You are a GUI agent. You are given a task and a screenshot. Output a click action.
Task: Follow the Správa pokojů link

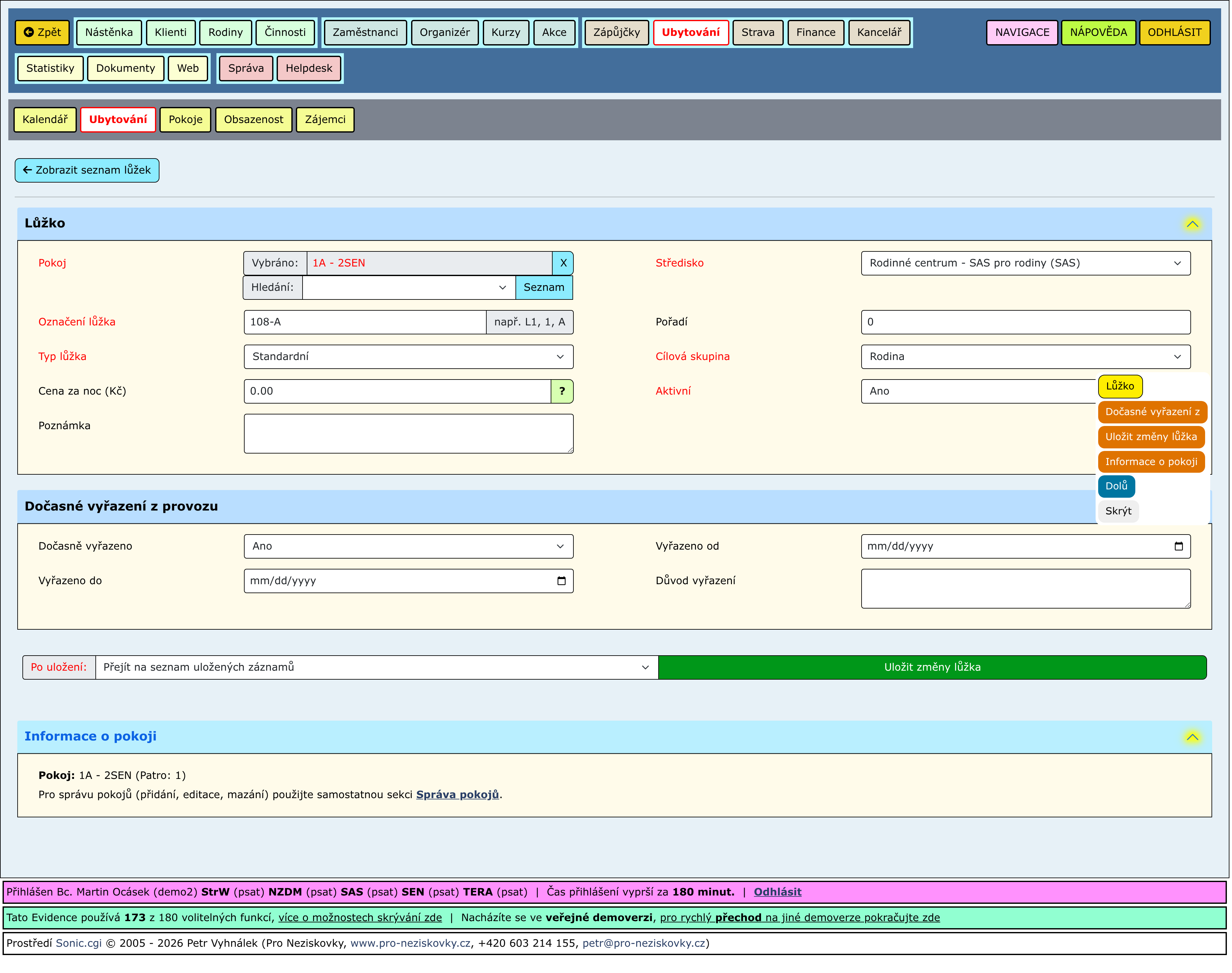point(457,795)
